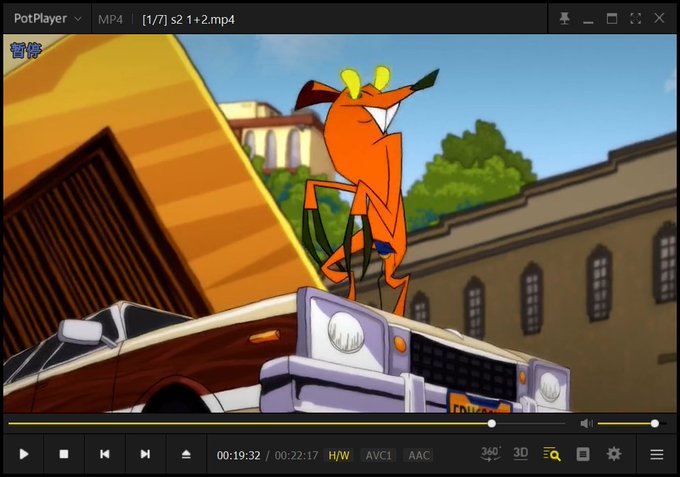The image size is (680, 477).
Task: Skip to the next file in playlist
Action: (x=145, y=454)
